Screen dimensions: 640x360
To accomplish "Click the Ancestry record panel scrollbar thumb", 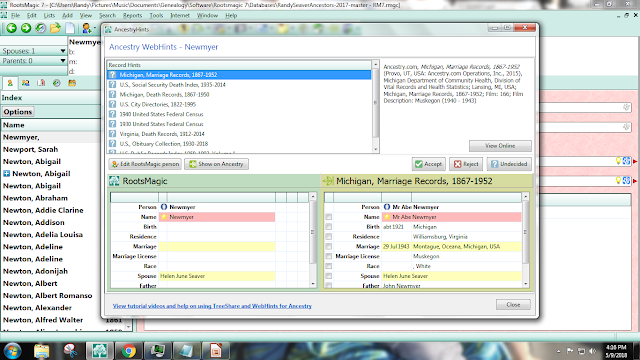I will [526, 232].
